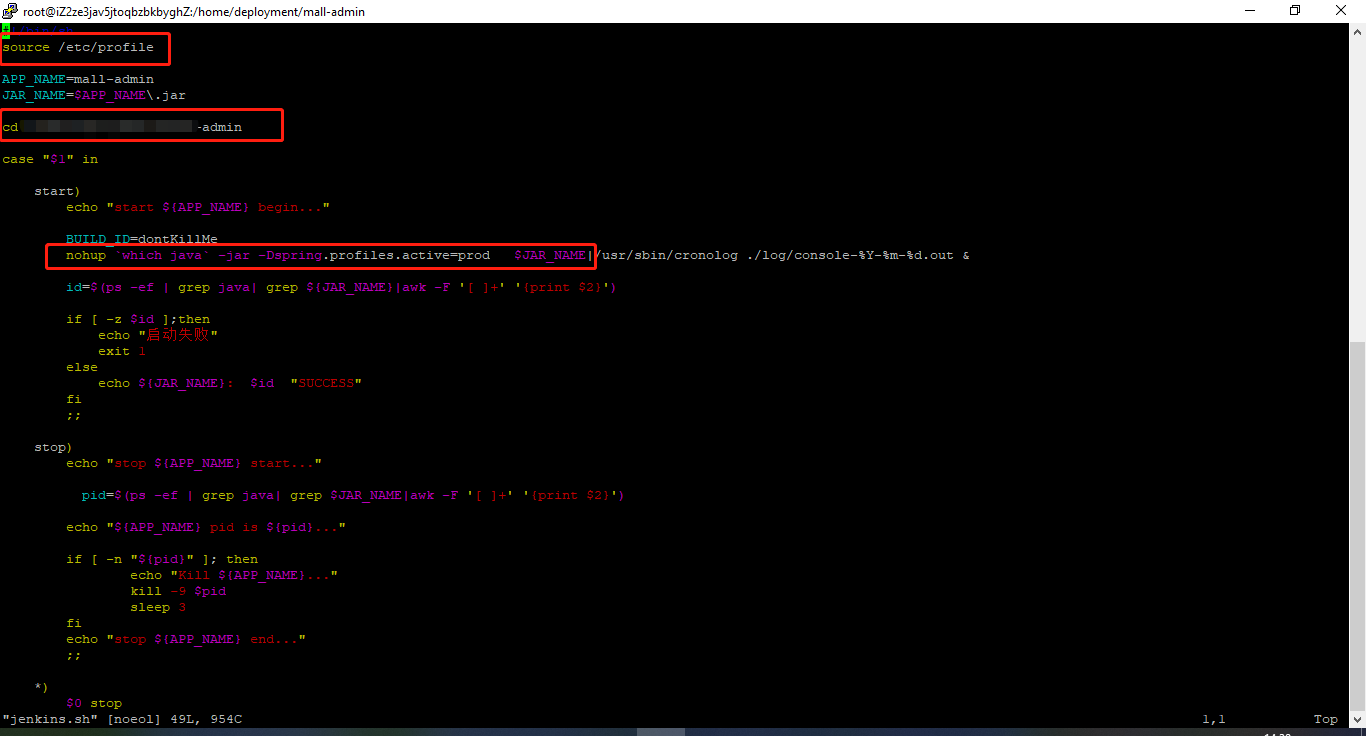The image size is (1366, 736).
Task: Click the window title mall-admin path
Action: (x=194, y=12)
